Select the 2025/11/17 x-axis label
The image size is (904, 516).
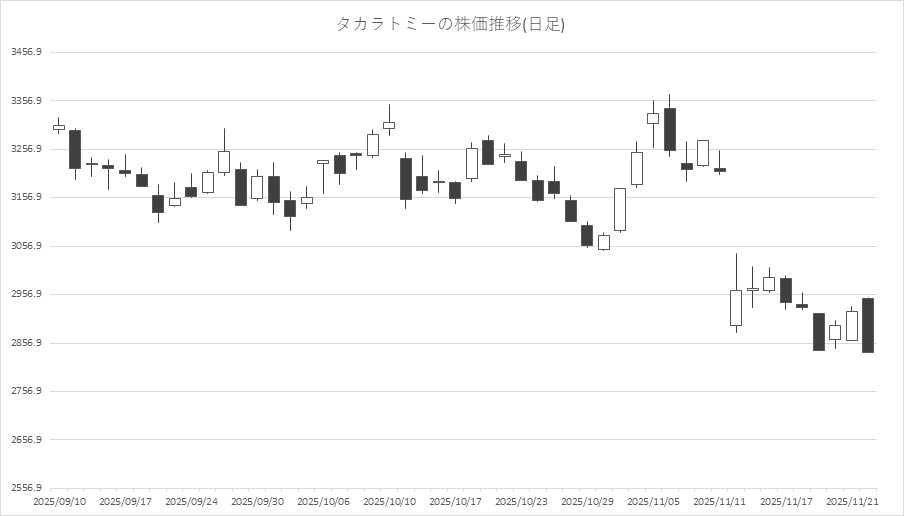(785, 501)
